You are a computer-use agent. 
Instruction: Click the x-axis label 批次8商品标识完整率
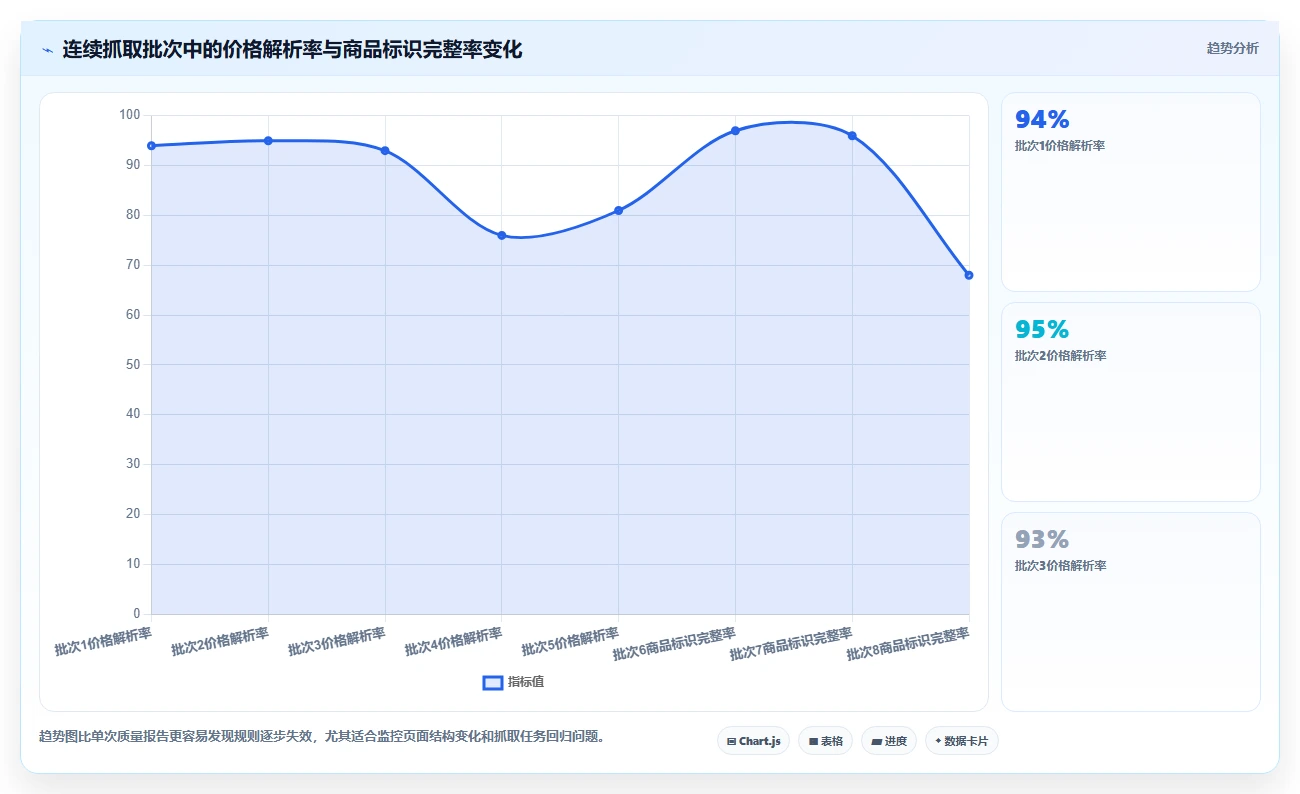pos(908,644)
